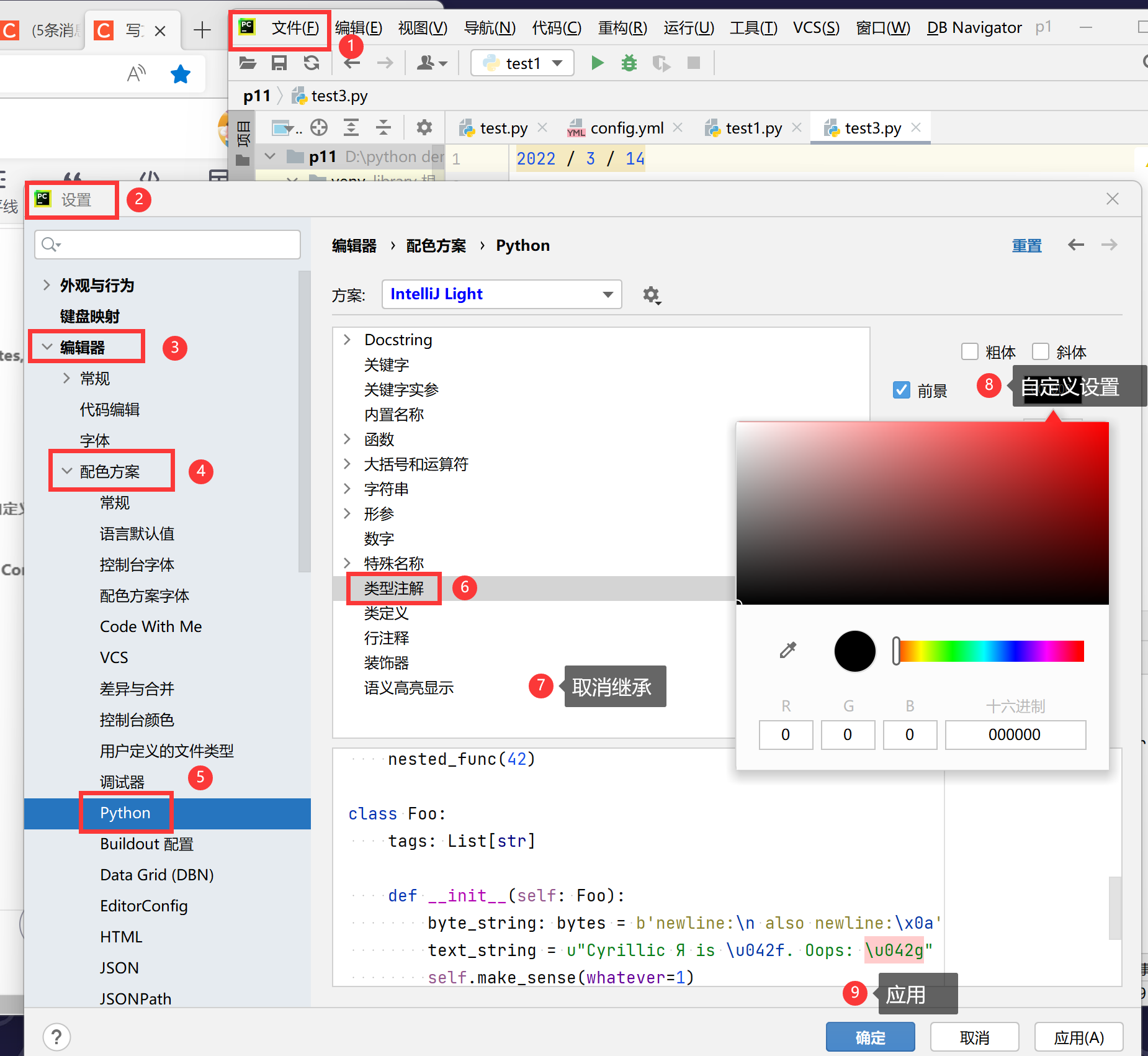Select Python under 配色方案 in sidebar
This screenshot has width=1148, height=1056.
coord(125,813)
